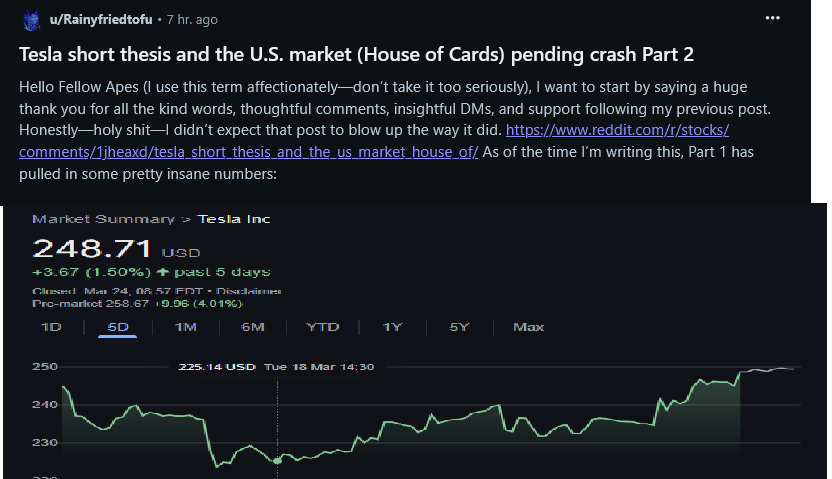Show the Max chart range
Viewport: 832px width, 479px height.
(x=528, y=327)
